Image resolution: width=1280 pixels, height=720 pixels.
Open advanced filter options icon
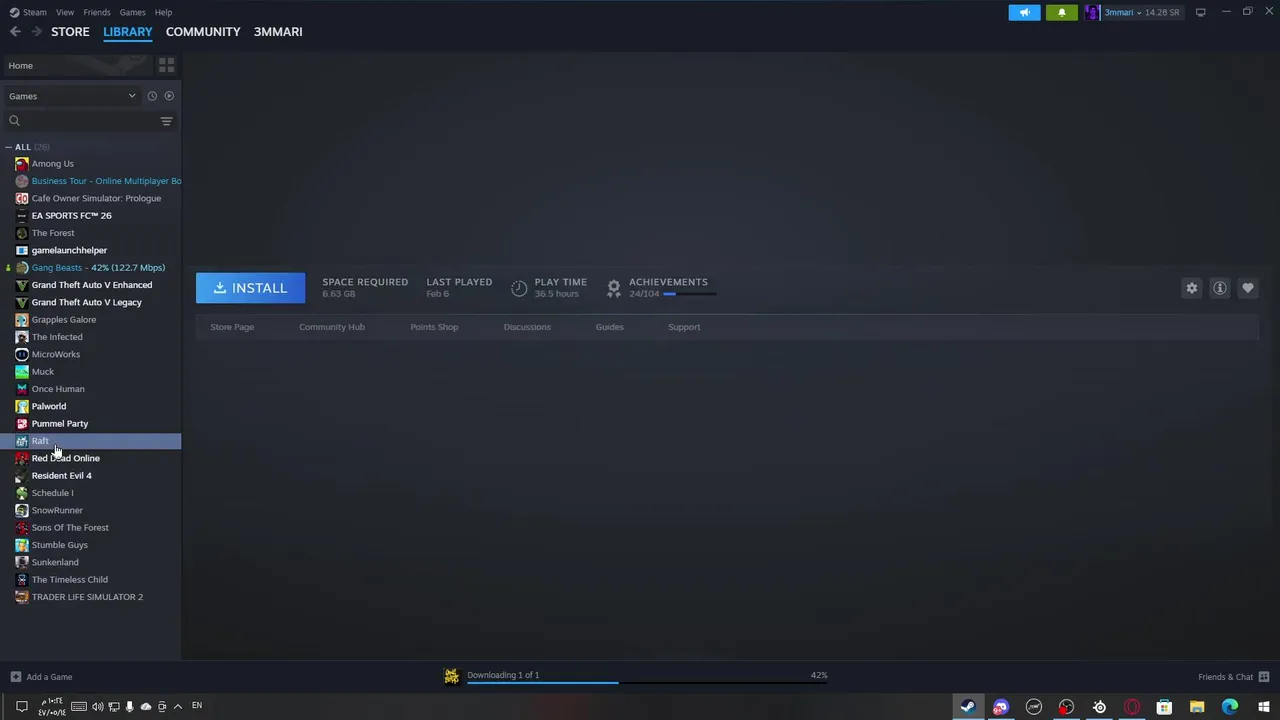pyautogui.click(x=167, y=121)
